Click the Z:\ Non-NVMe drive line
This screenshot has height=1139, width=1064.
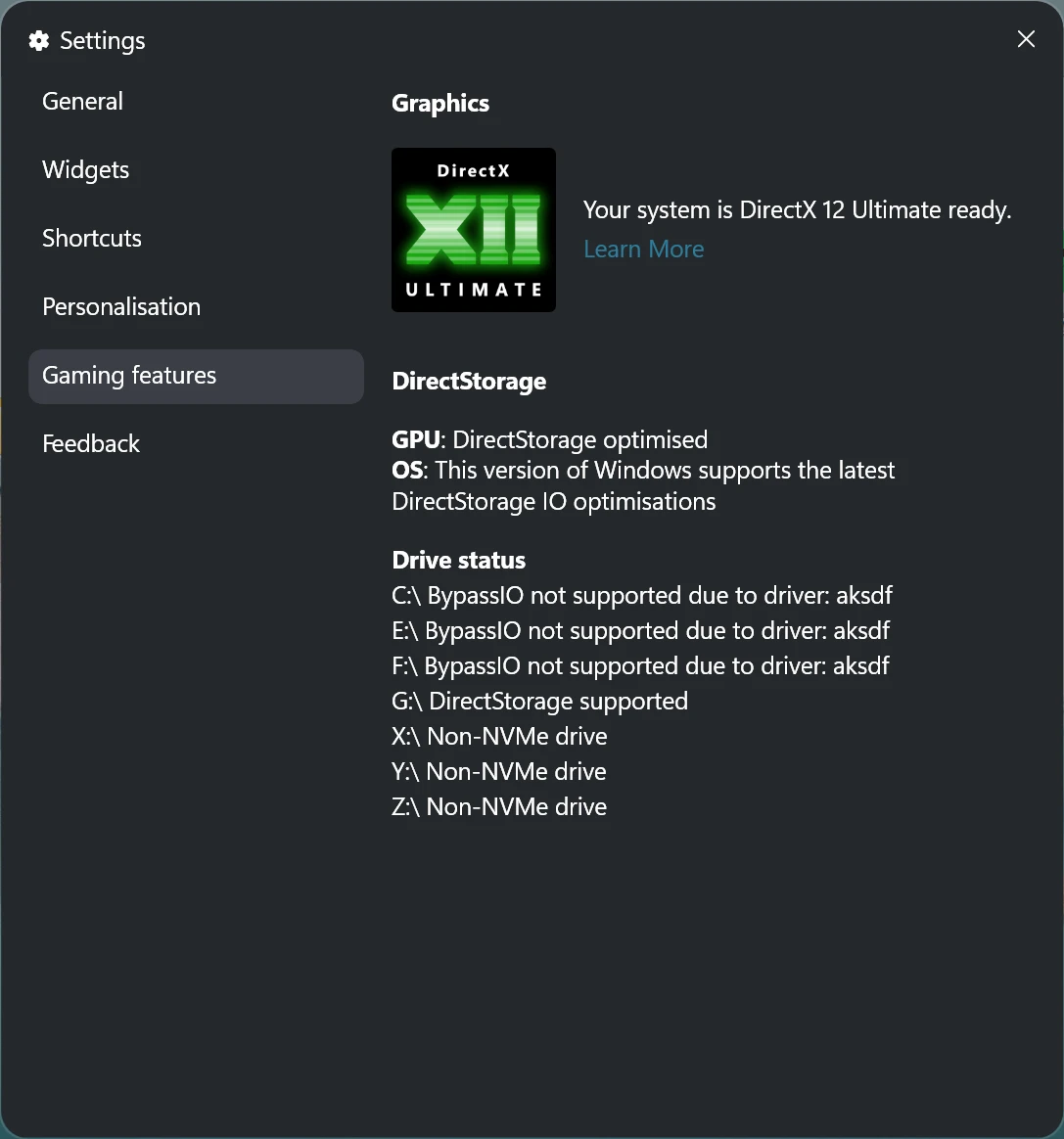pos(499,806)
